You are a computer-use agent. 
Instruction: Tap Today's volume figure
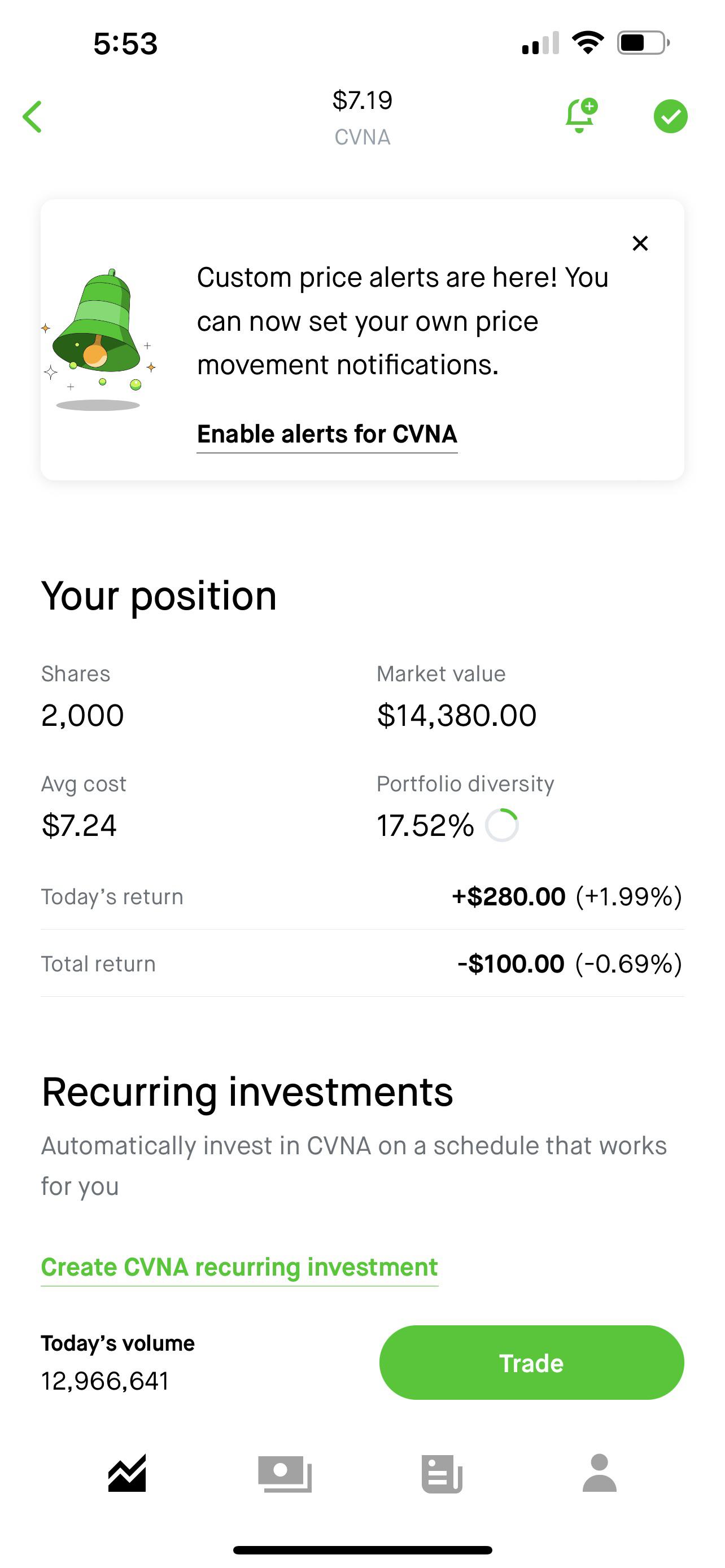click(x=106, y=1381)
